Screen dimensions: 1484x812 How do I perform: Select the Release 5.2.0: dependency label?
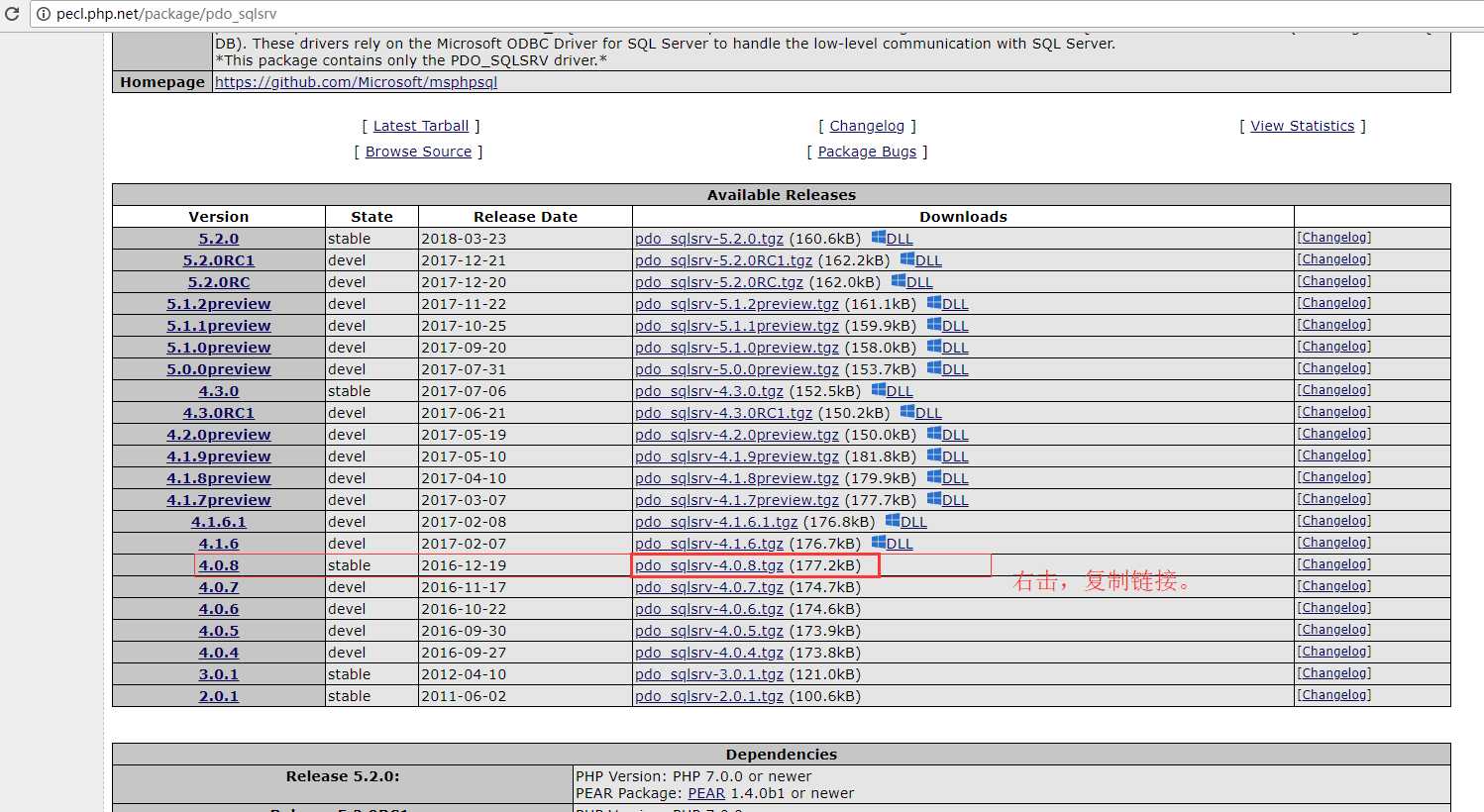[343, 776]
